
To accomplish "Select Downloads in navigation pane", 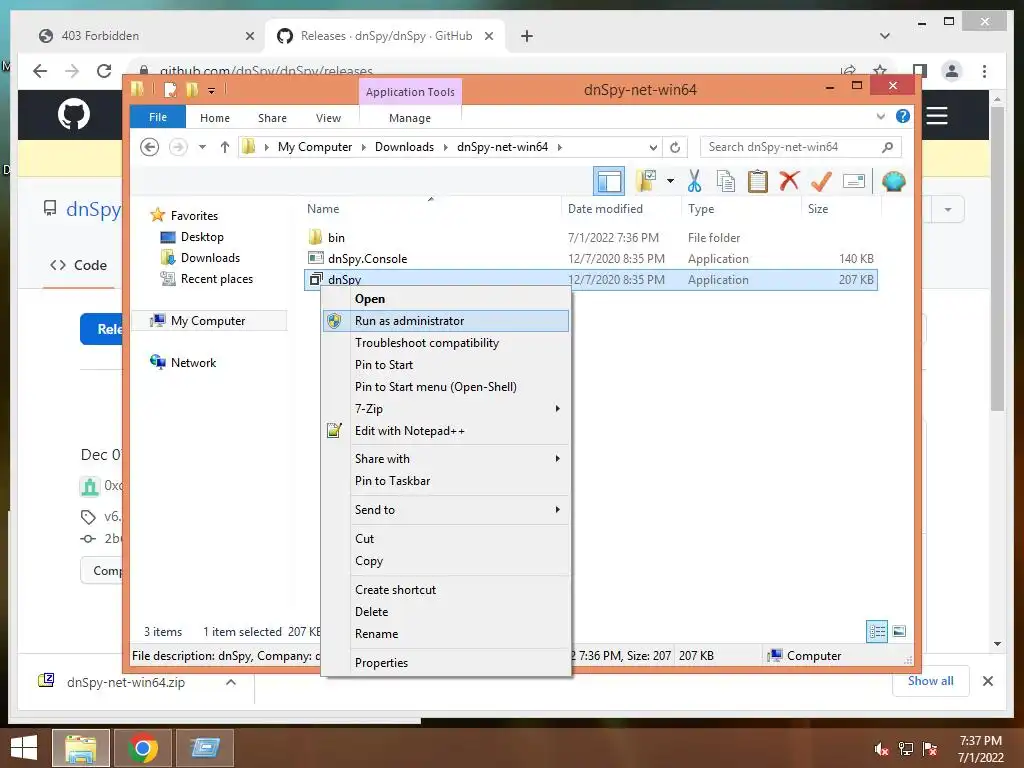I will 200,258.
